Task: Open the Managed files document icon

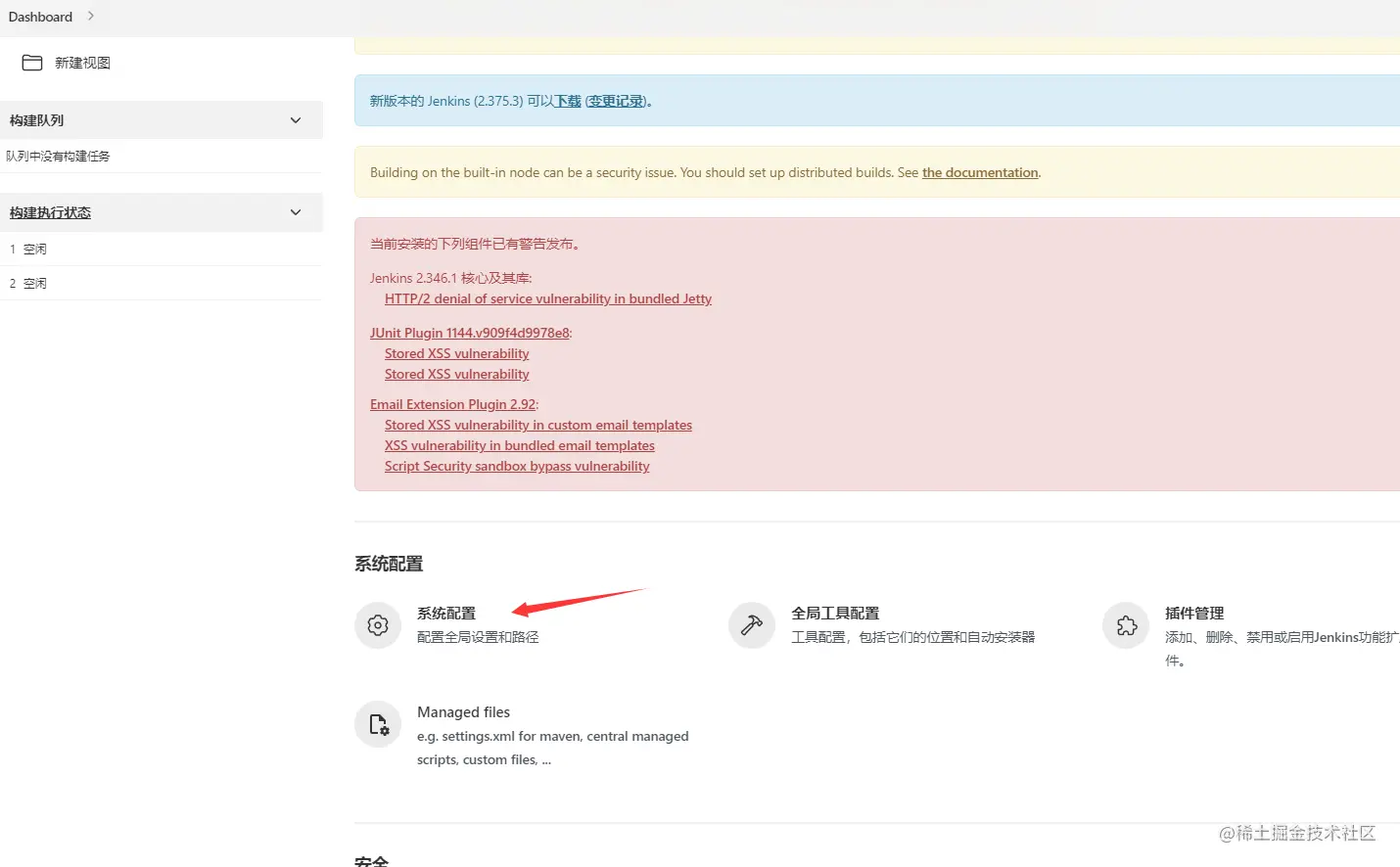Action: 378,724
